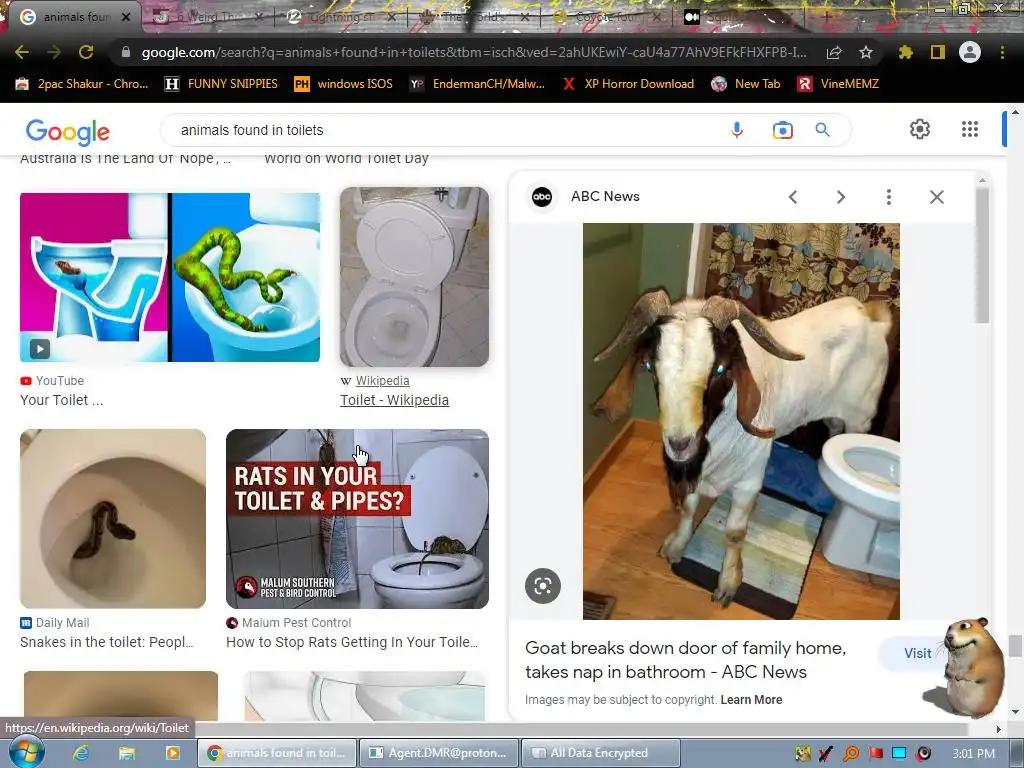
Task: Open Windows Explorer folder in taskbar
Action: point(127,753)
